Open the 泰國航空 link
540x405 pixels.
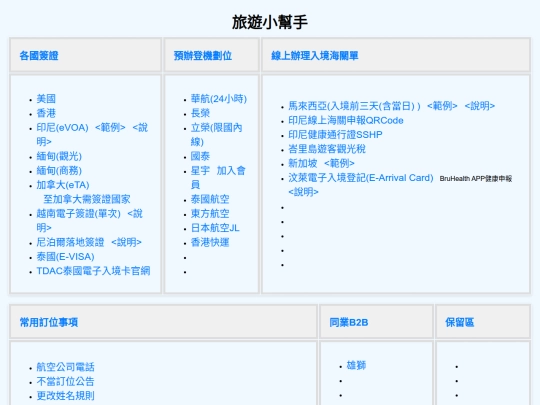point(210,199)
